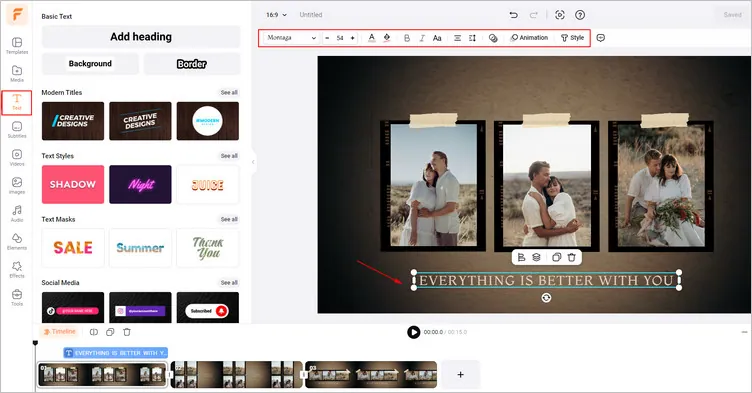Open the layer order icon above text
The height and width of the screenshot is (393, 752).
536,257
